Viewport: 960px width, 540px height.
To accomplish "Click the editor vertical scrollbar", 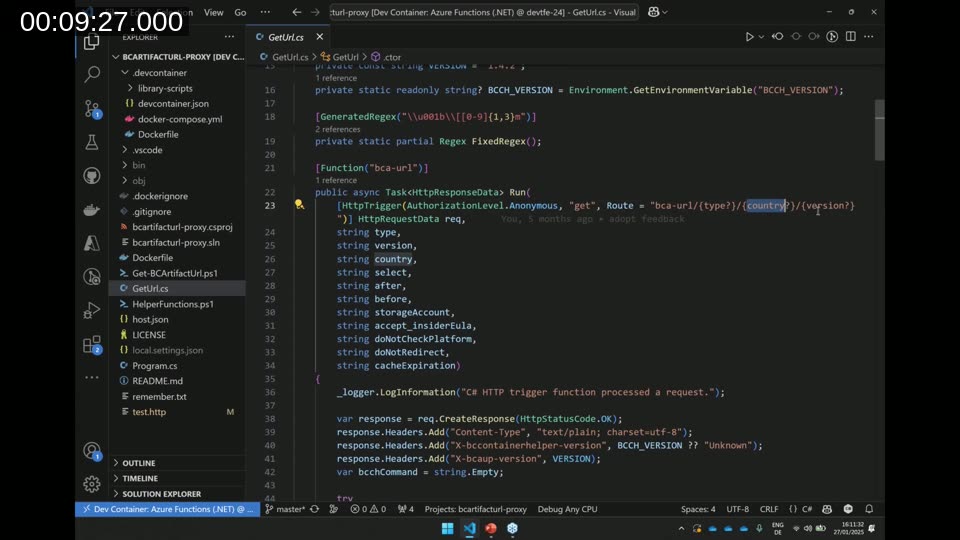I will [880, 130].
